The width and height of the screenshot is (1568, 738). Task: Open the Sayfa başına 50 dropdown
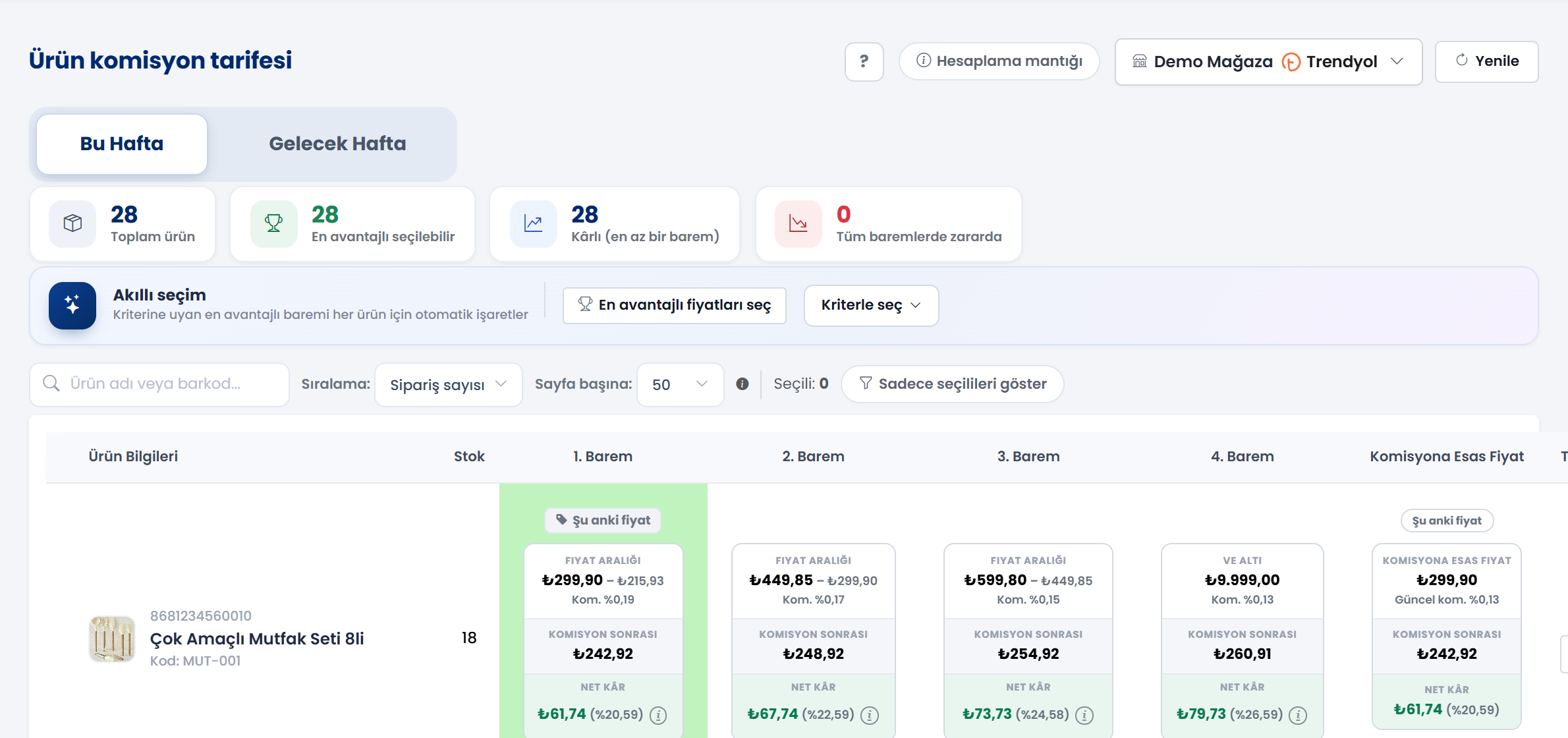click(x=680, y=384)
